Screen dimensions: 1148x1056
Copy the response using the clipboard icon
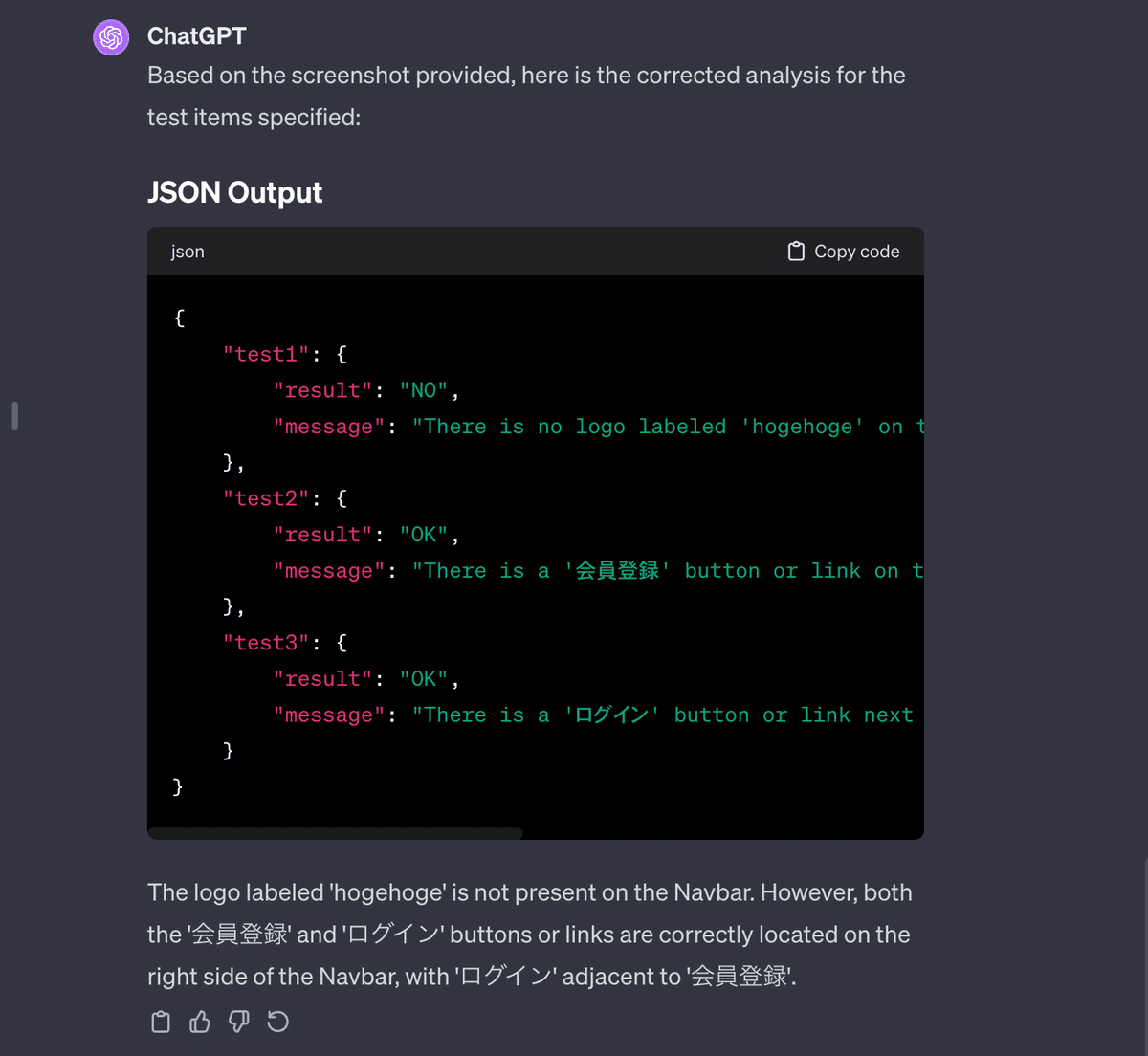pos(160,1022)
